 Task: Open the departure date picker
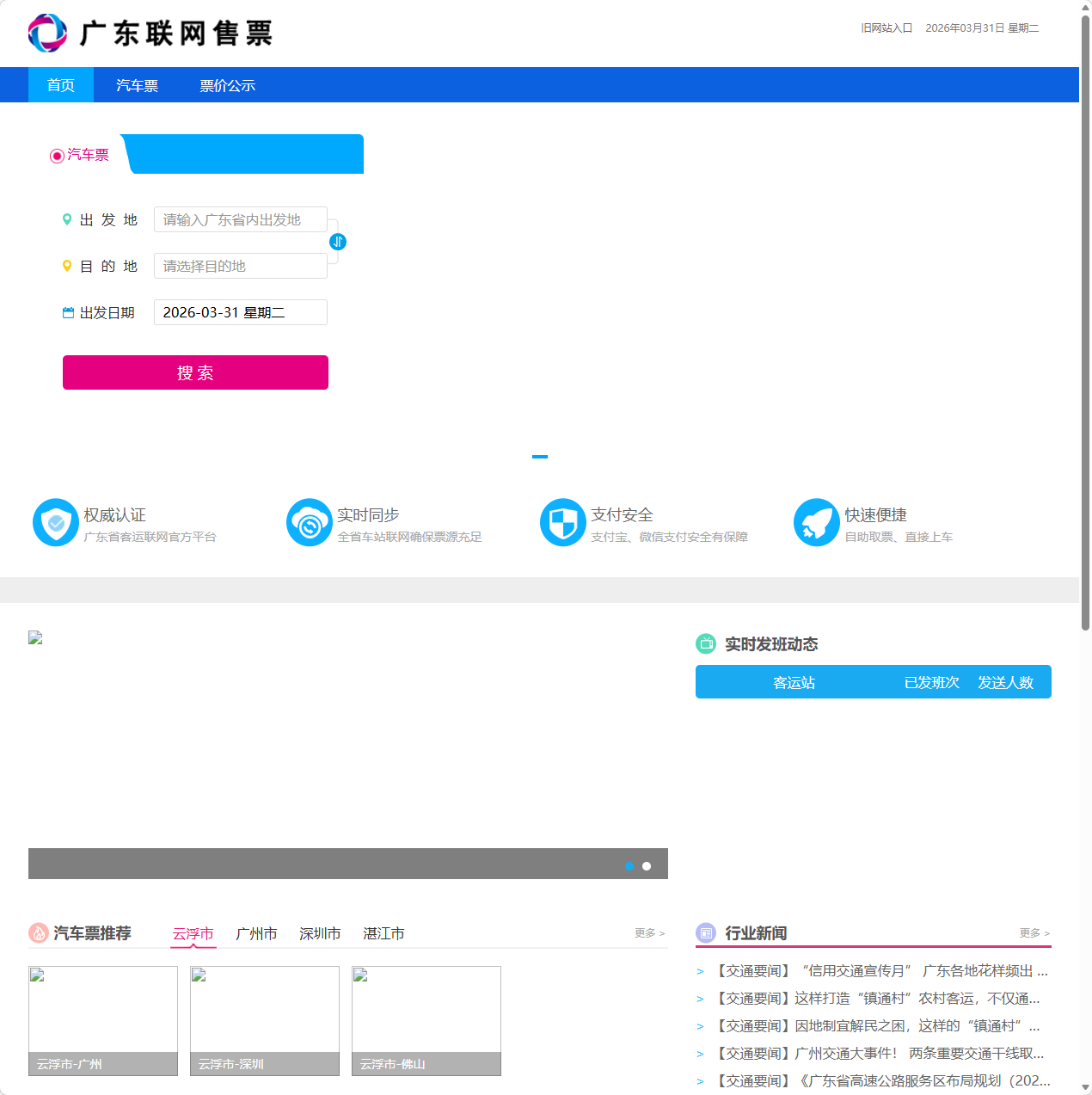click(x=240, y=311)
